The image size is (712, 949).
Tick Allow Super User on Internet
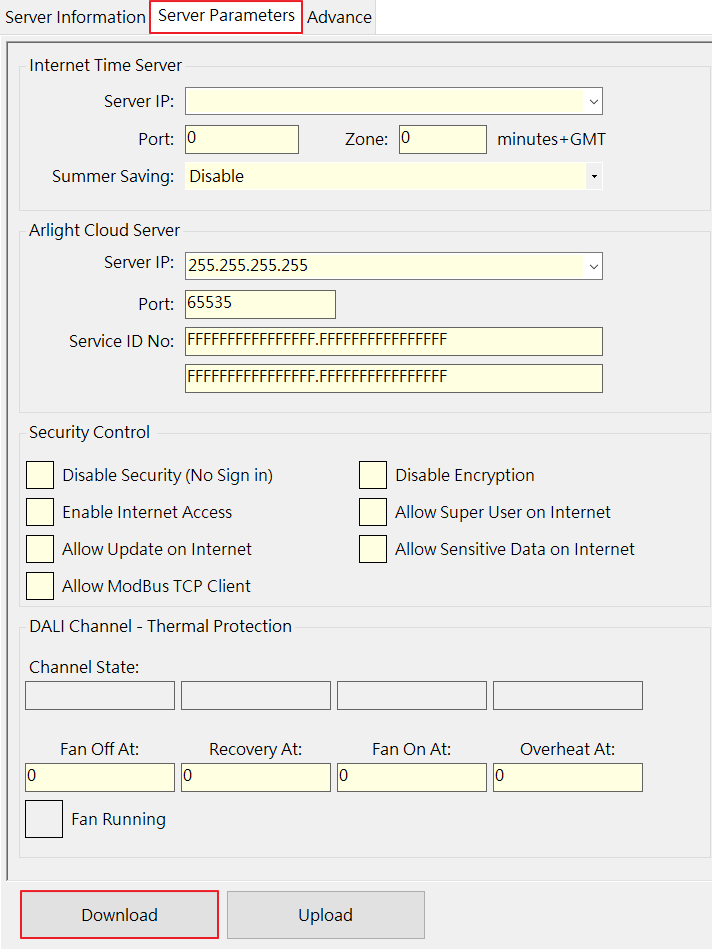click(x=373, y=512)
